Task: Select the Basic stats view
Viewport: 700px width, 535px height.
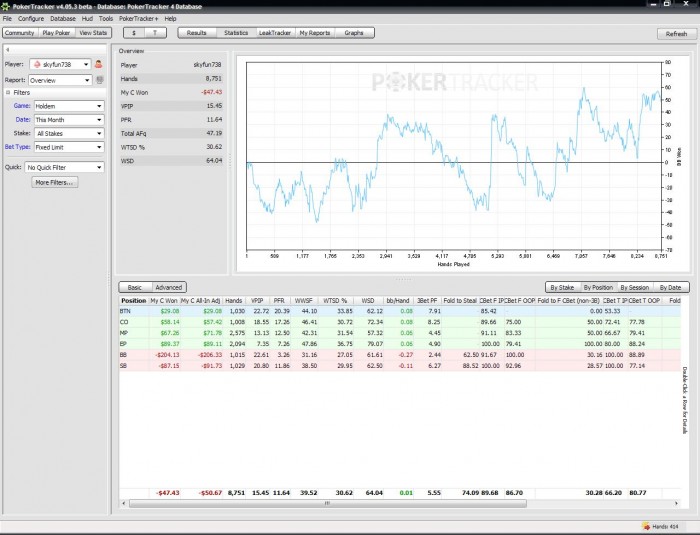Action: click(135, 288)
